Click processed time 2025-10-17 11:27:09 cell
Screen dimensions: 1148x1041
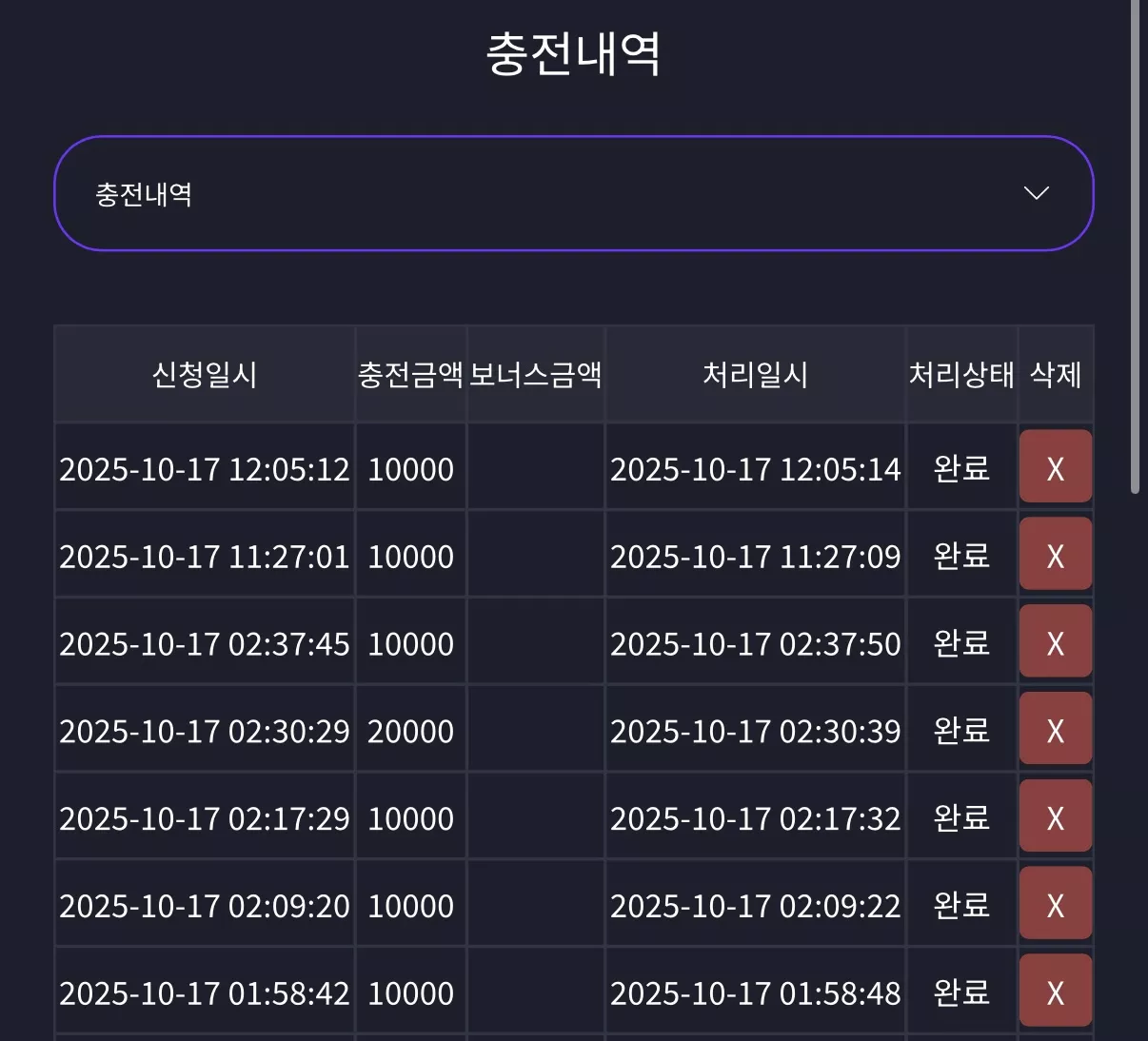[755, 556]
